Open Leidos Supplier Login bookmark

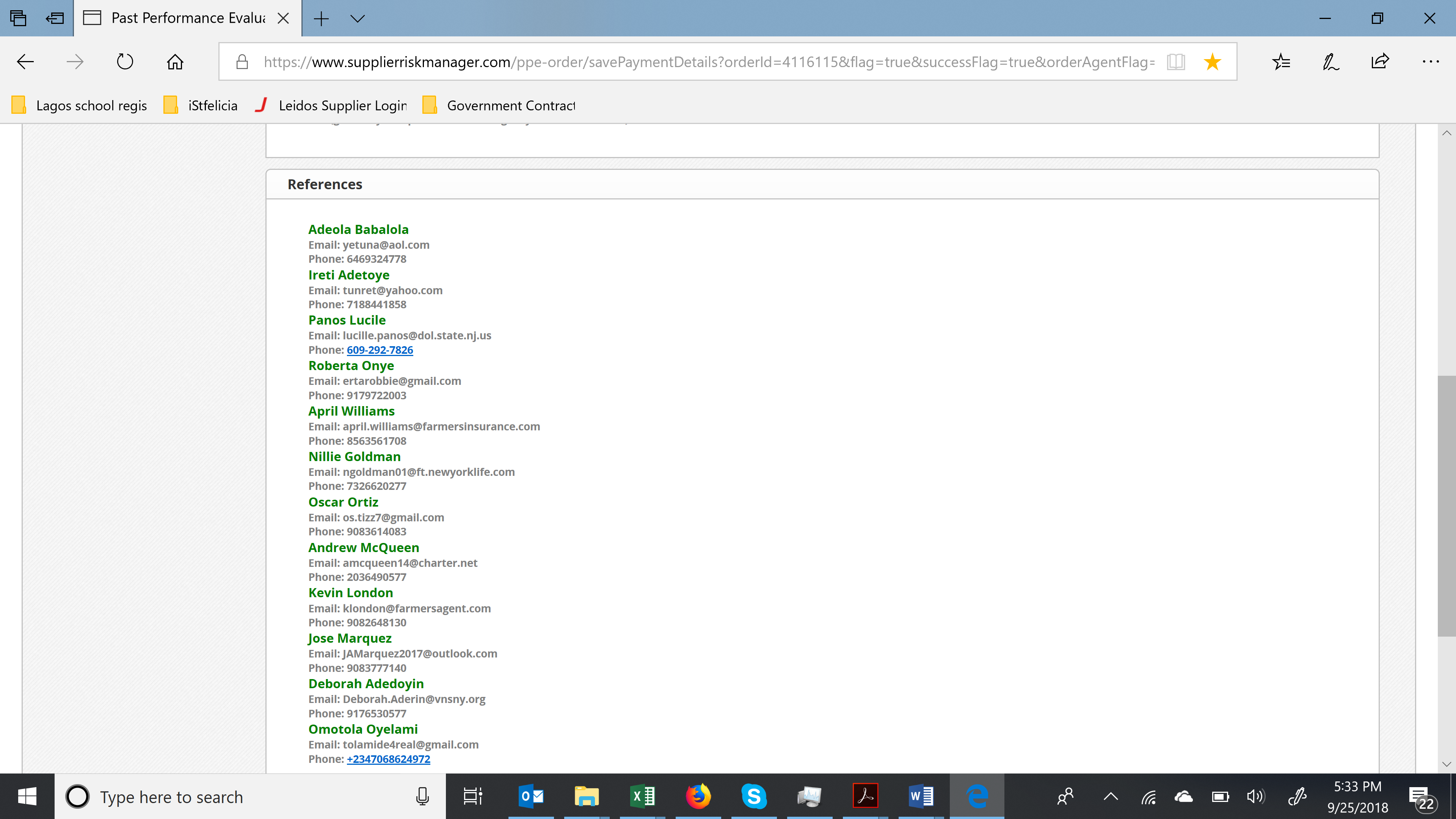click(x=331, y=105)
